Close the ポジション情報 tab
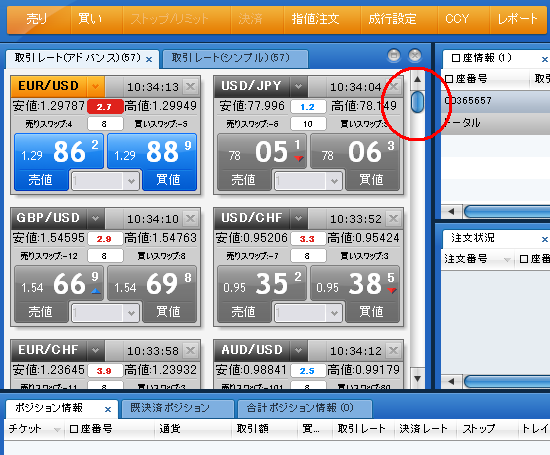The image size is (550, 455). coord(108,409)
